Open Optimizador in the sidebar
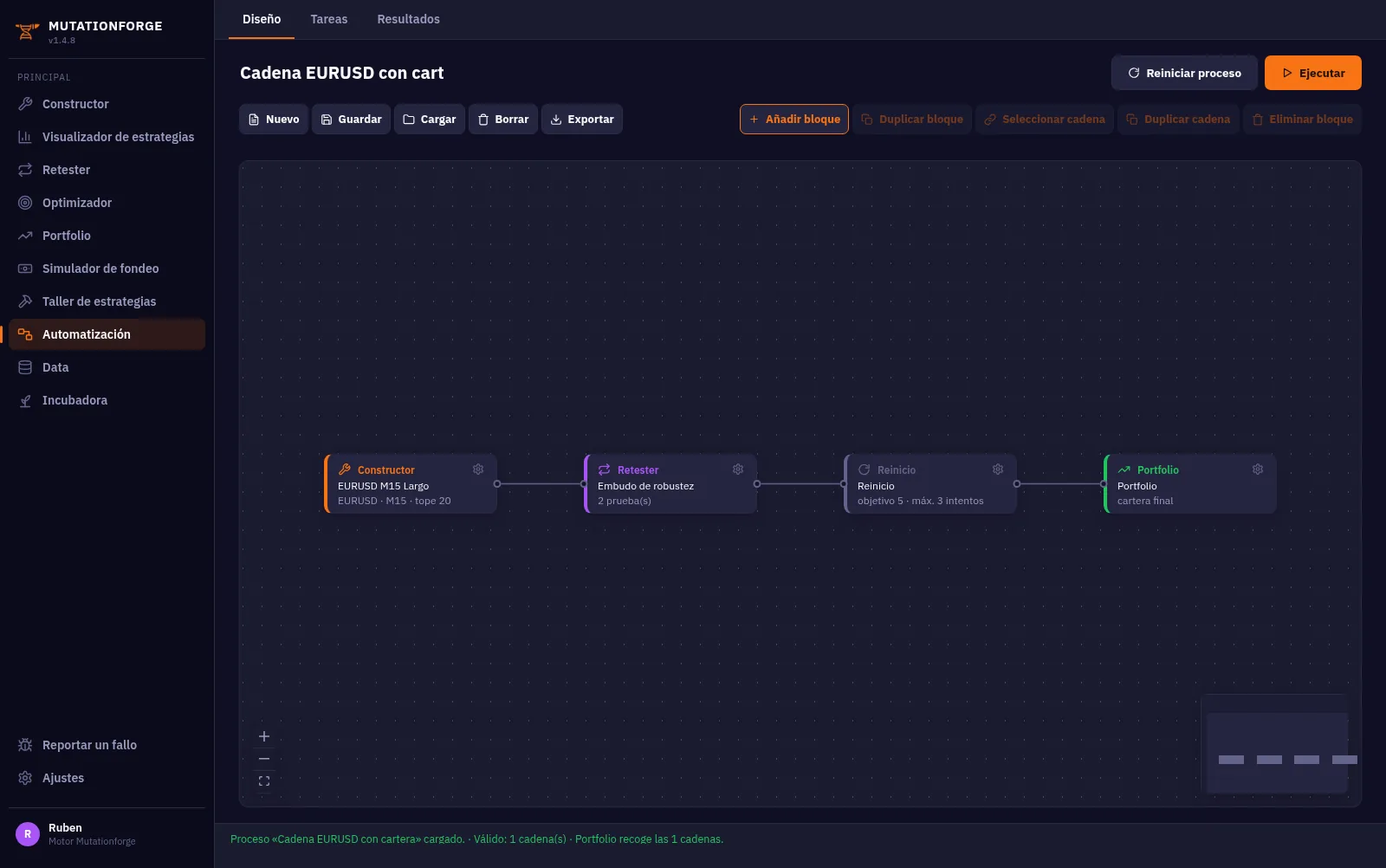Image resolution: width=1386 pixels, height=868 pixels. coord(107,203)
